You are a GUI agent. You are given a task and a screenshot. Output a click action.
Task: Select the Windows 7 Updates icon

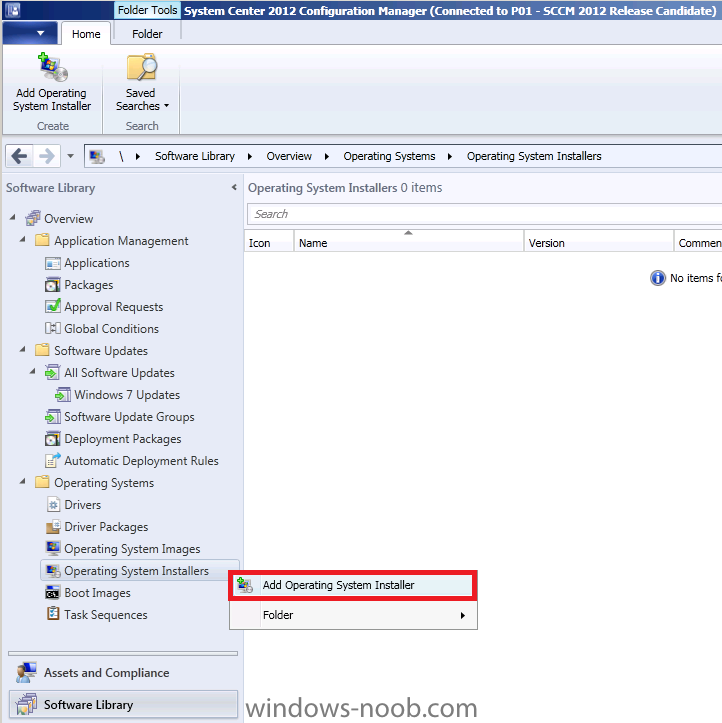coord(63,395)
